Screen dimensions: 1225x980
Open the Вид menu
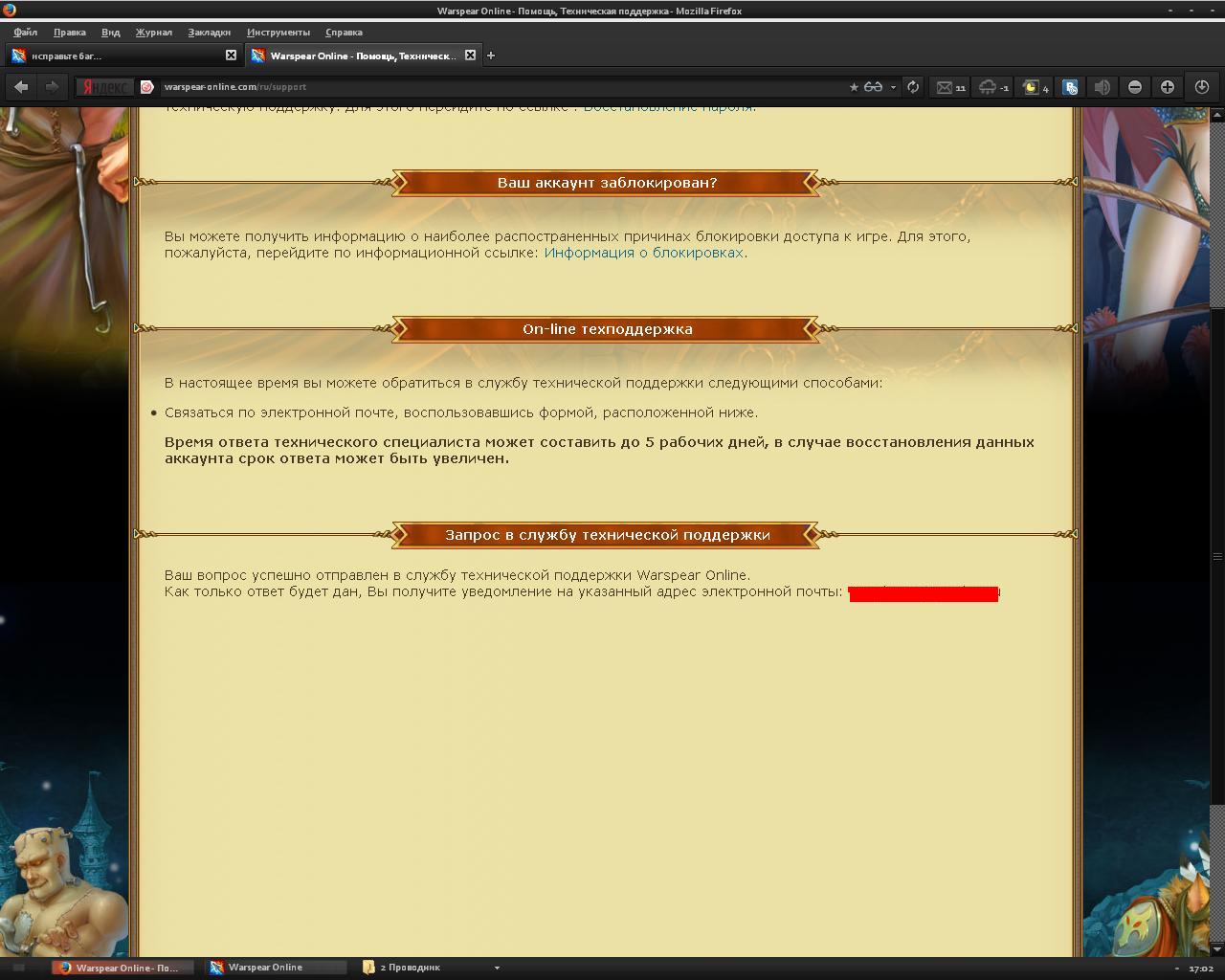(110, 33)
